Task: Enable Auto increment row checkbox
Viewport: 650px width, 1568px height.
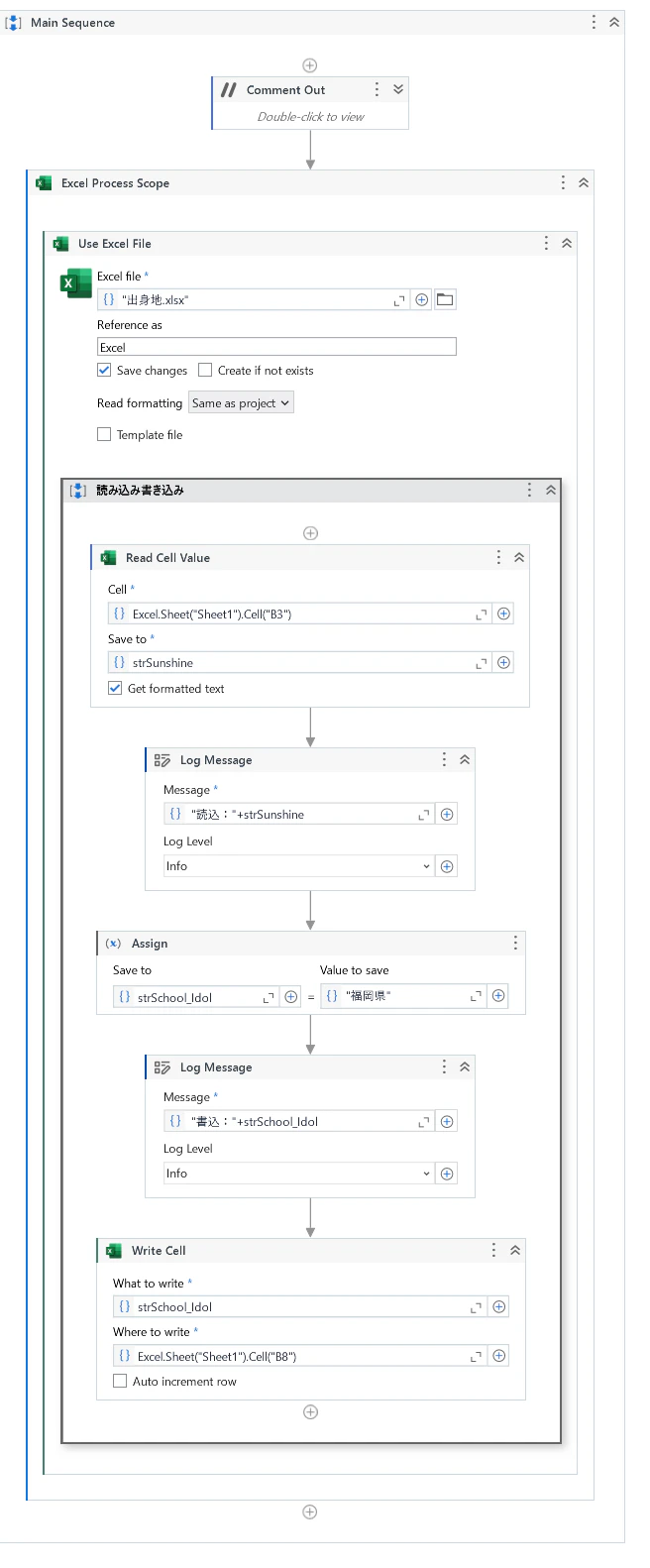Action: coord(120,1381)
